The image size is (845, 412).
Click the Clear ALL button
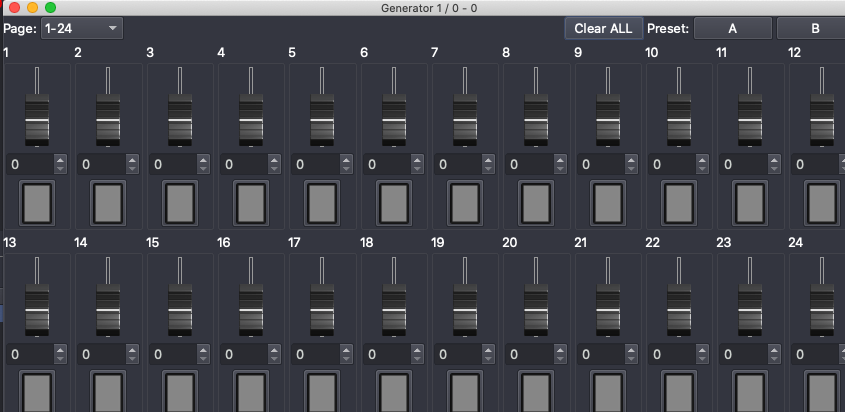(604, 29)
